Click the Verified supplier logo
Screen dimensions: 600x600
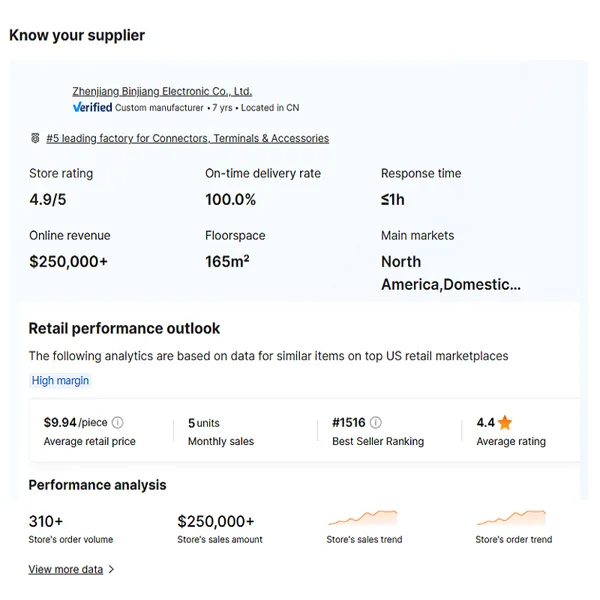pyautogui.click(x=93, y=107)
